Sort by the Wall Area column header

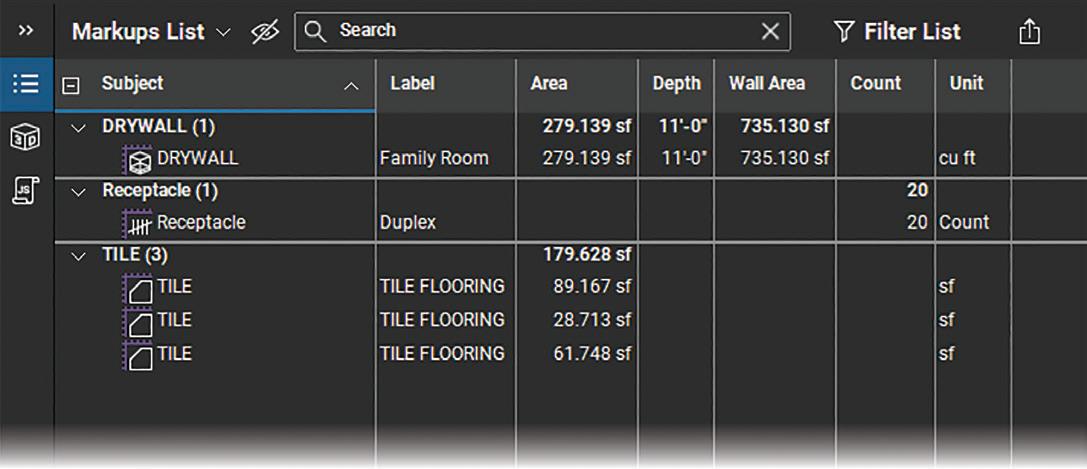tap(767, 83)
